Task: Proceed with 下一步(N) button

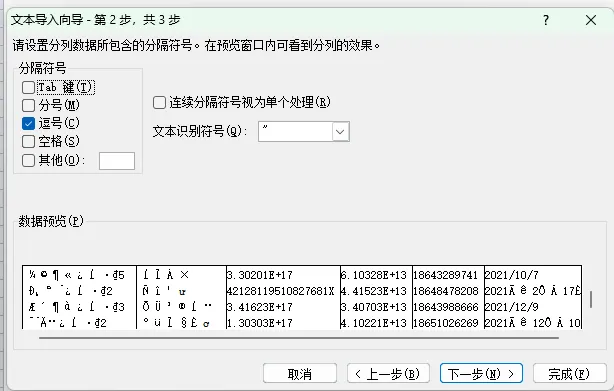Action: pyautogui.click(x=481, y=373)
